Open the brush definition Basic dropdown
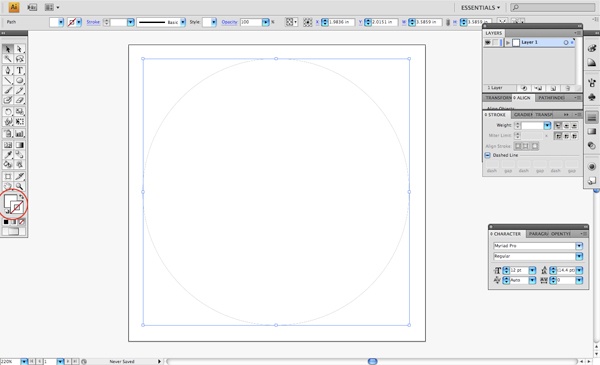Image resolution: width=600 pixels, height=365 pixels. 183,22
